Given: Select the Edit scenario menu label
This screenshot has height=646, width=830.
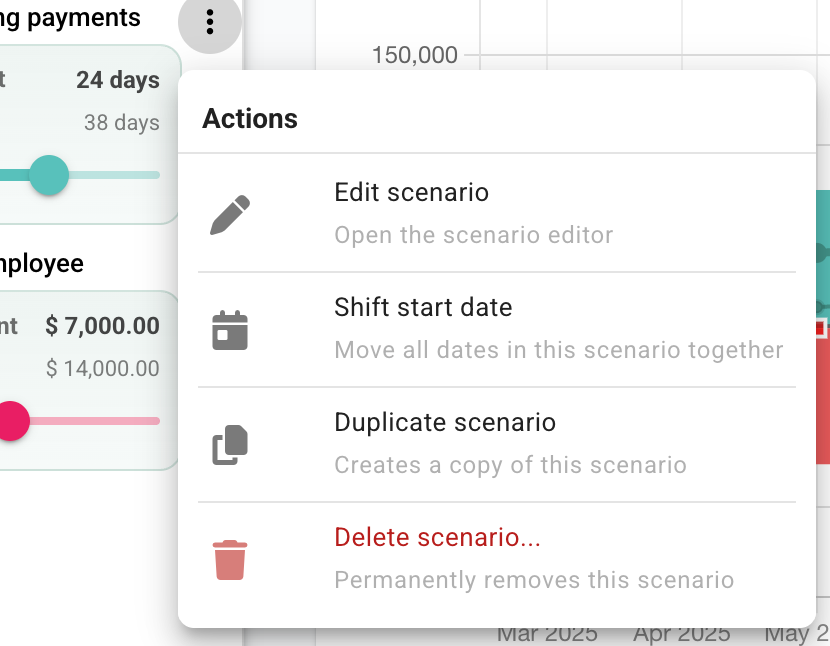Looking at the screenshot, I should point(411,192).
